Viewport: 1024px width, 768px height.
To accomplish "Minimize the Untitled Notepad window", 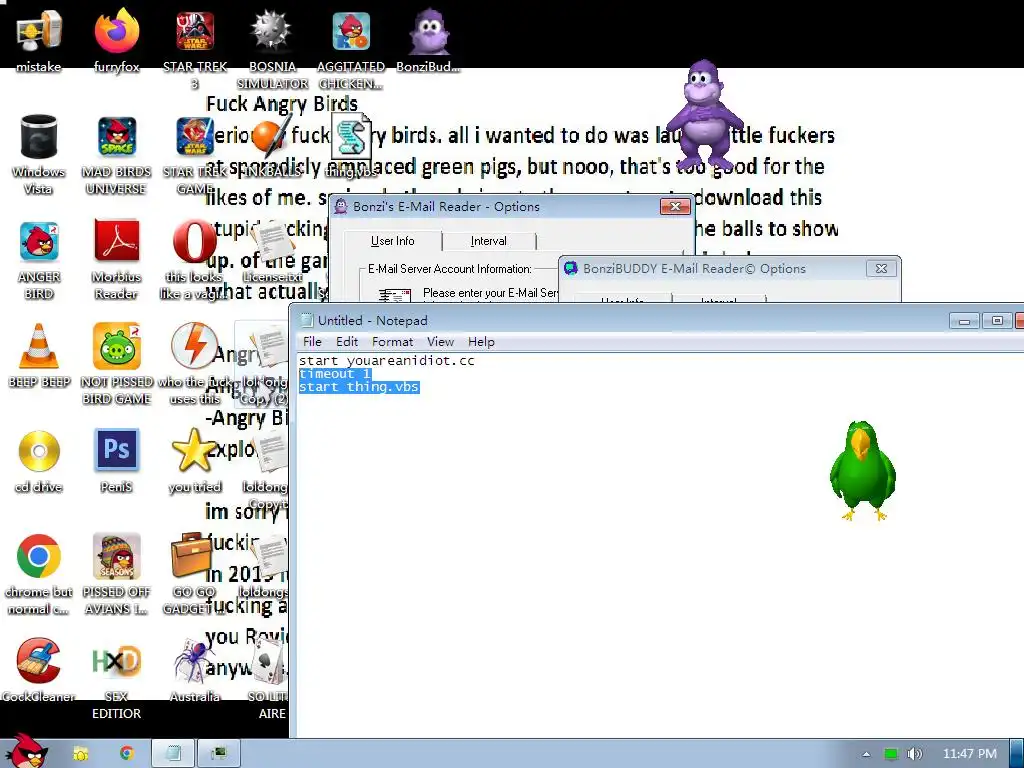I will (x=964, y=321).
